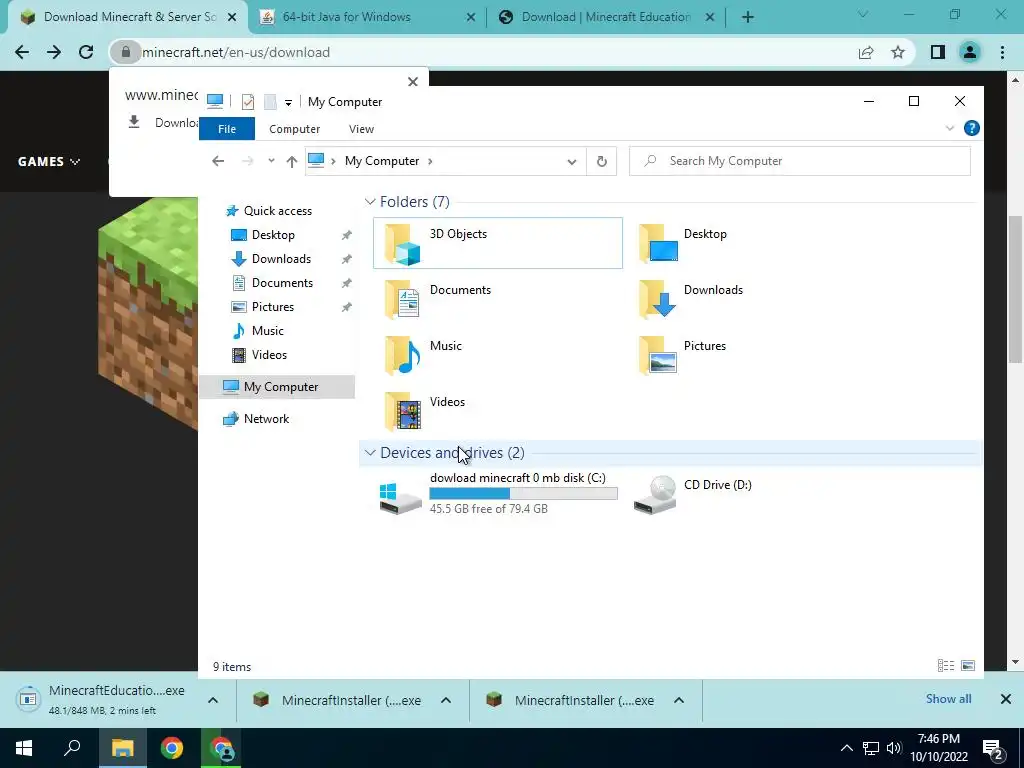Open the 3D Objects folder
The image size is (1024, 768).
(498, 243)
